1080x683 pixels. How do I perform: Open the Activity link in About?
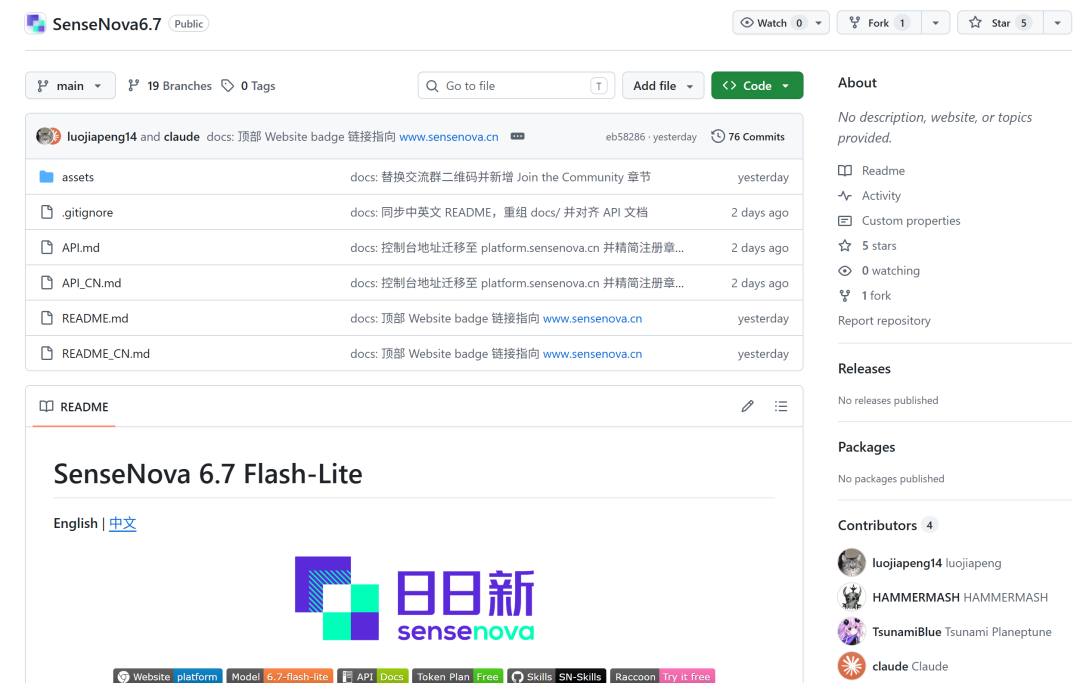(x=881, y=196)
